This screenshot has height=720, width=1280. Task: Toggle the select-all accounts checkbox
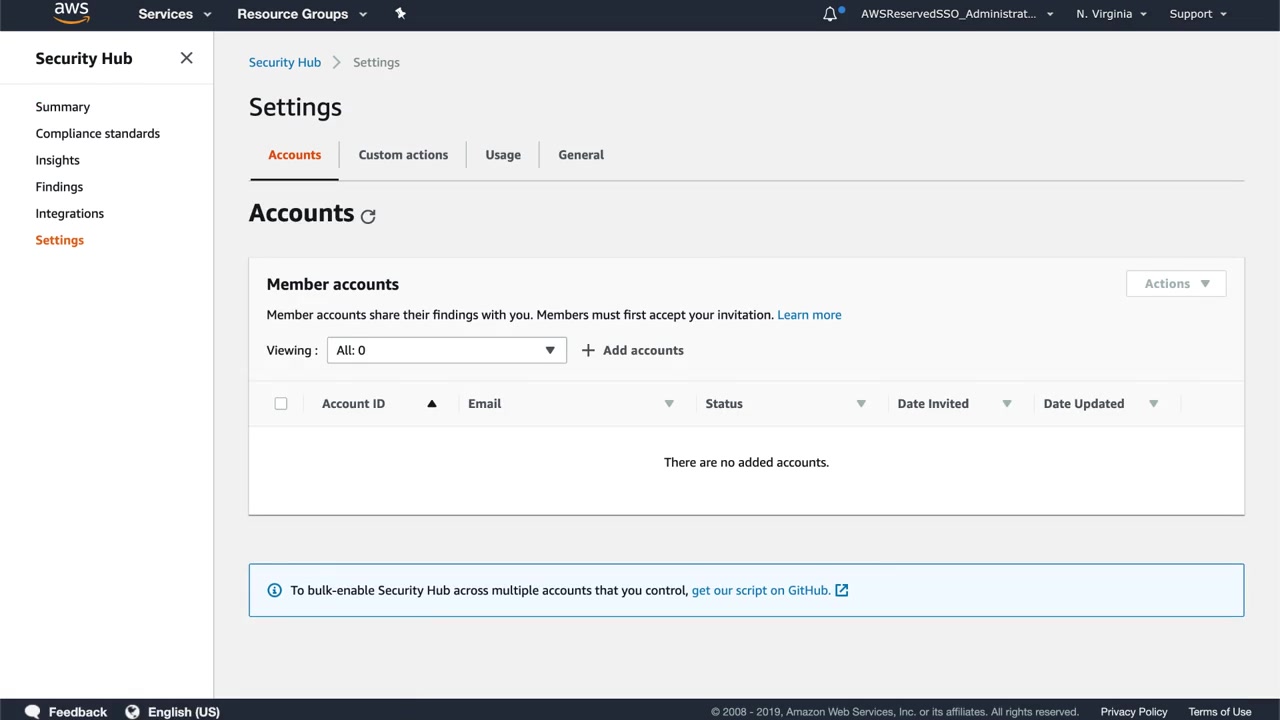[281, 404]
